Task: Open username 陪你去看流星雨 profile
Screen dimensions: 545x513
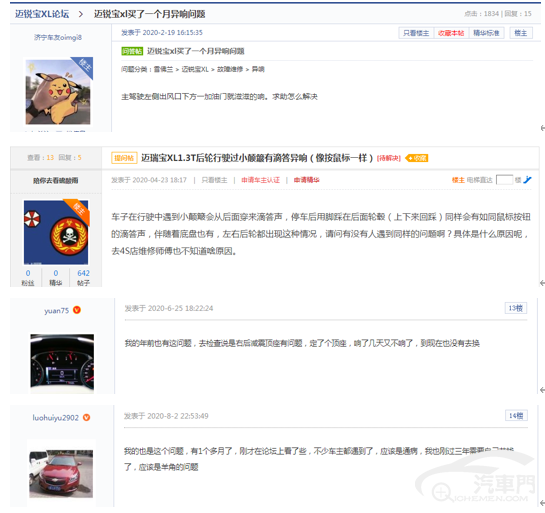Action: pos(56,180)
